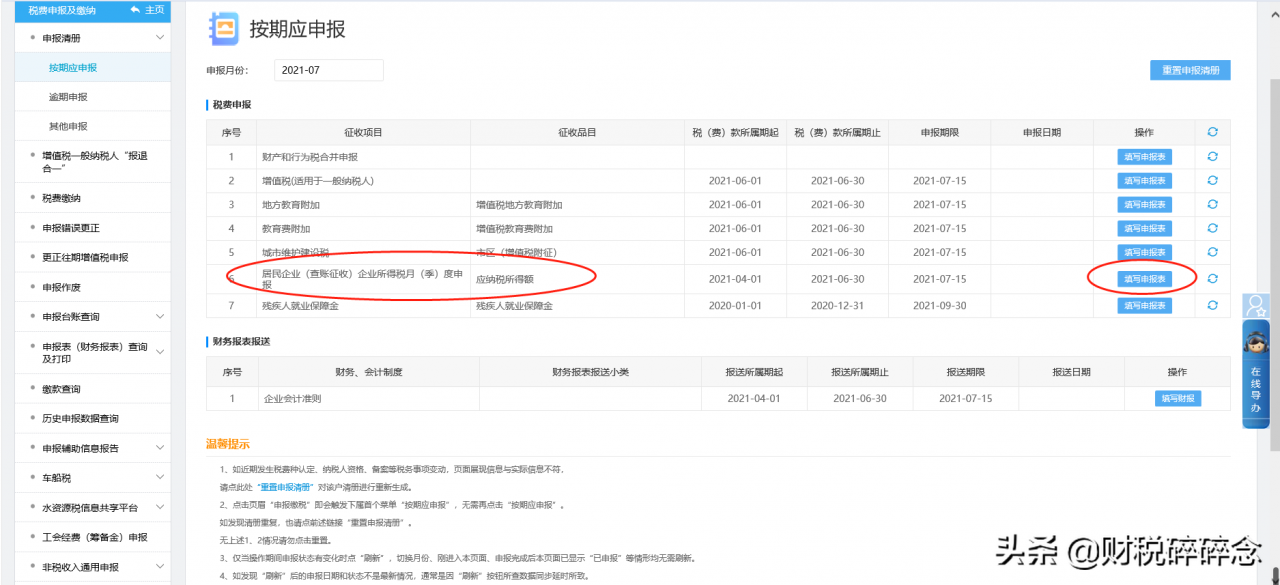1280x585 pixels.
Task: Refresh the 城市维护建设税 row
Action: (1212, 252)
